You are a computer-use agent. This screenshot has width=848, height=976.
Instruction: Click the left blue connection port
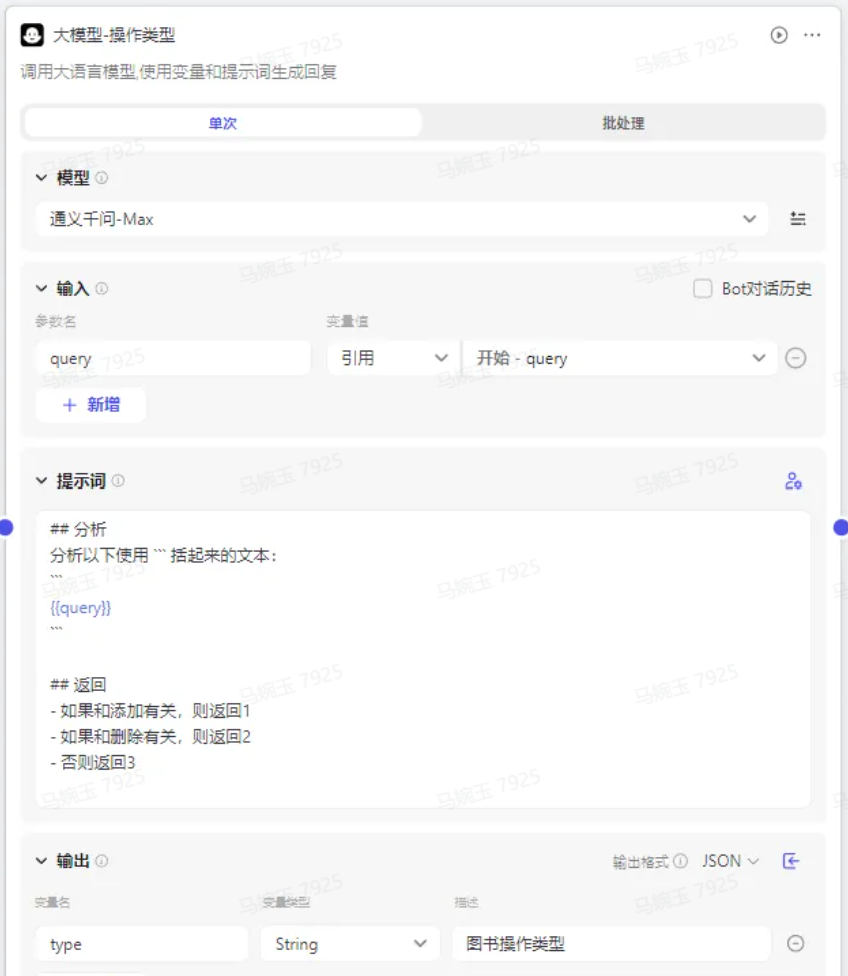click(6, 527)
